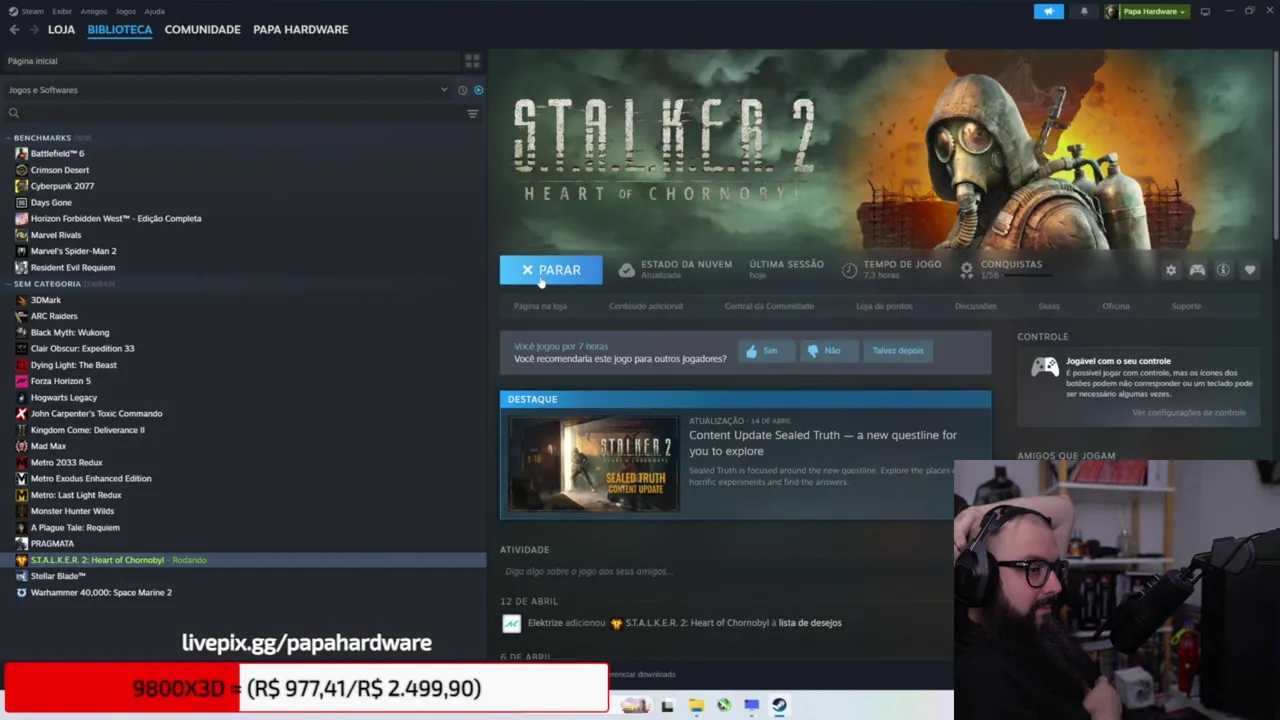This screenshot has width=1280, height=720.
Task: Open the blue announcements megaphone
Action: 1048,12
